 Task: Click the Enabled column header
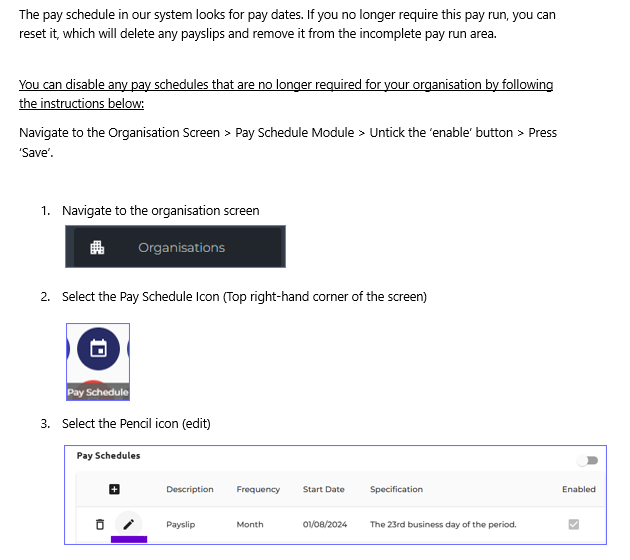coord(579,489)
